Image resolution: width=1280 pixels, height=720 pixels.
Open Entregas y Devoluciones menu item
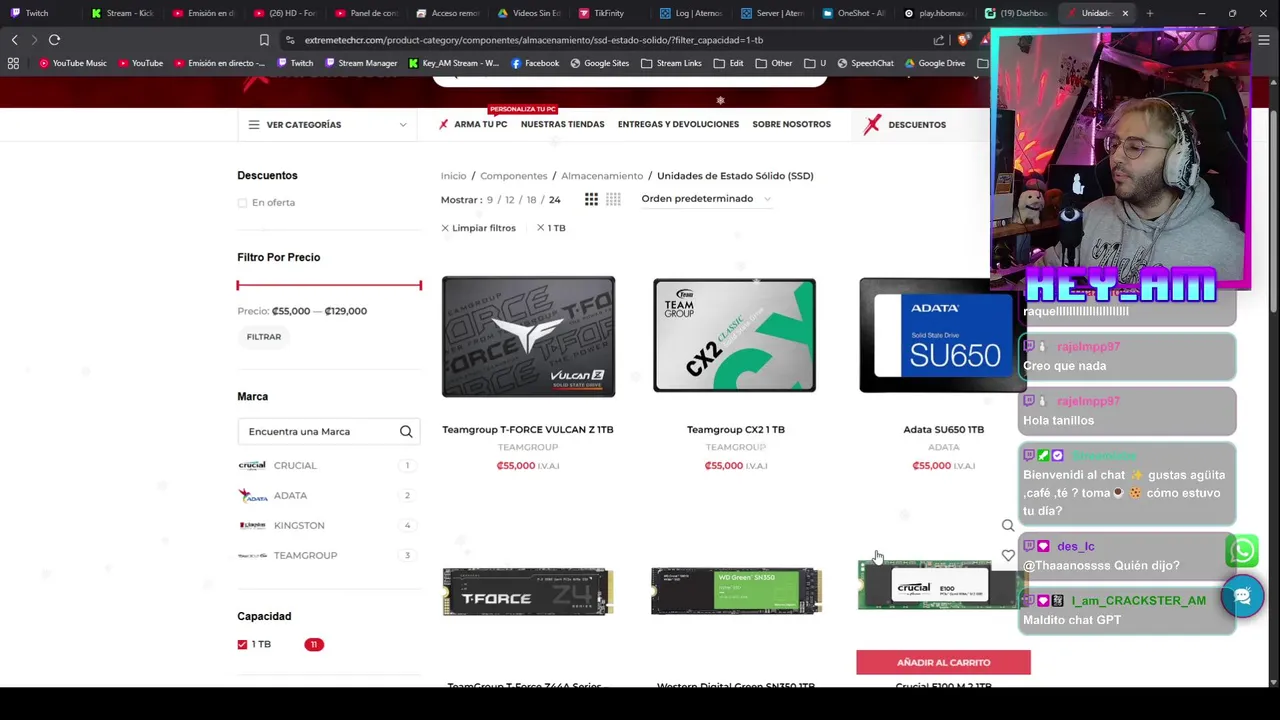tap(678, 124)
